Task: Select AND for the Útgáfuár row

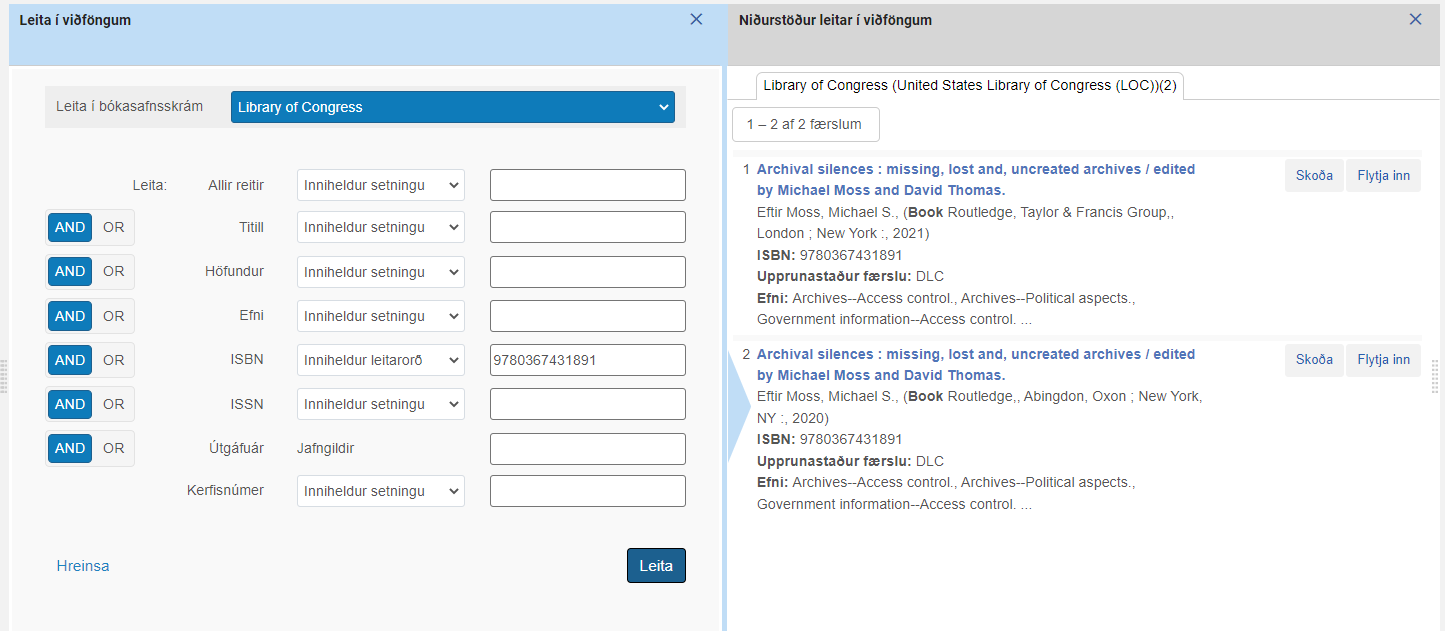Action: pos(70,448)
